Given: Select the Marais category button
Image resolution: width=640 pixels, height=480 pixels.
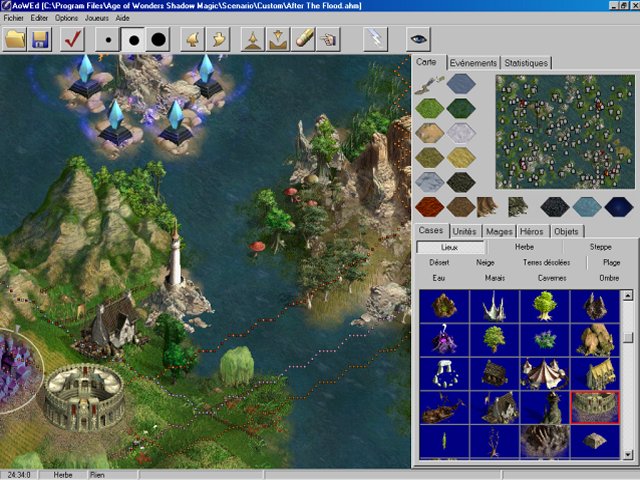Looking at the screenshot, I should [x=495, y=278].
